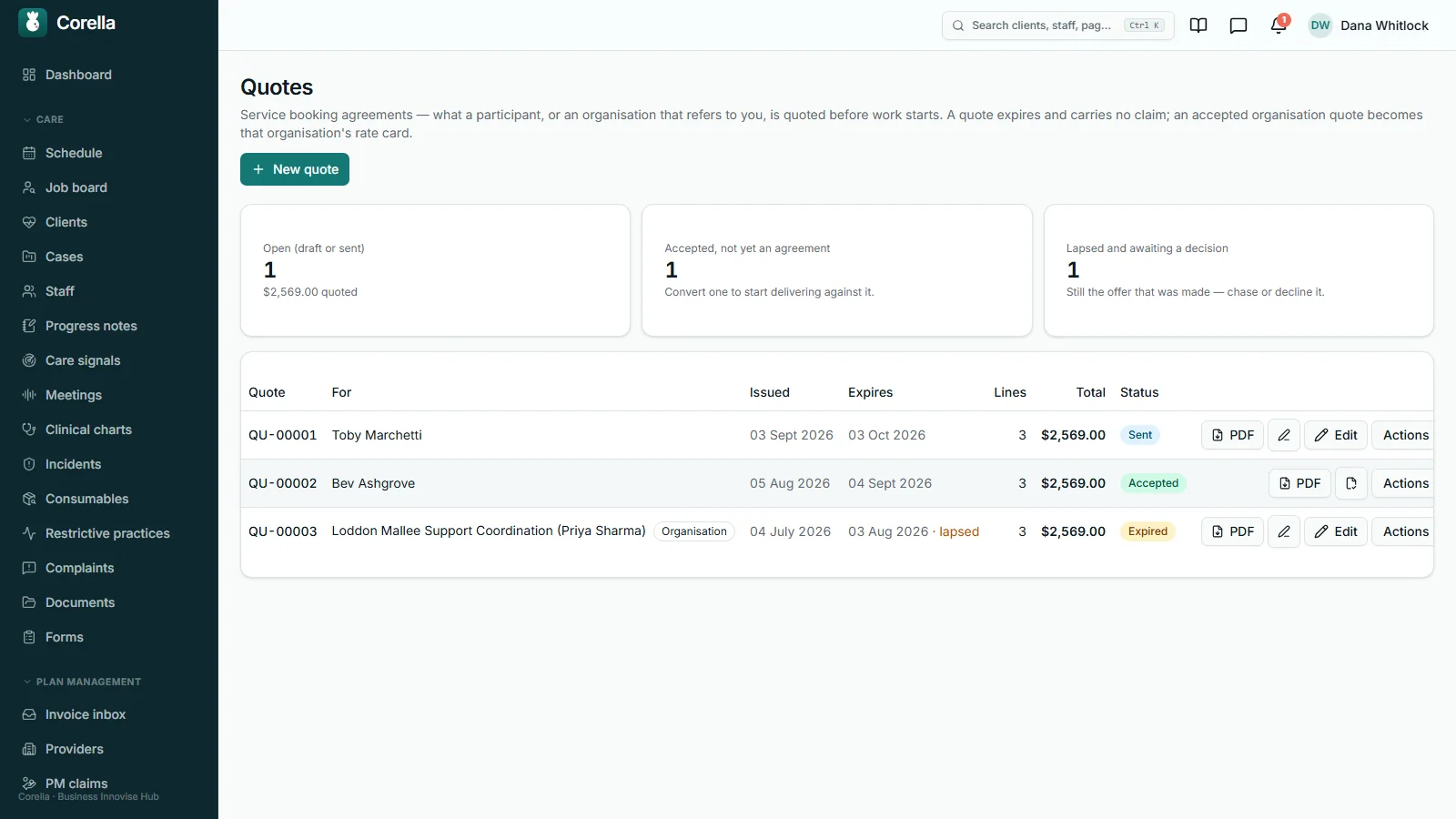Viewport: 1456px width, 819px height.
Task: Click the convert document icon for QU-00002
Action: pos(1351,483)
